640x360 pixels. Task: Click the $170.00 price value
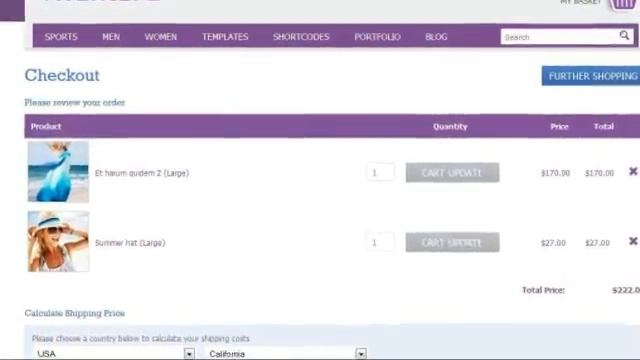556,173
